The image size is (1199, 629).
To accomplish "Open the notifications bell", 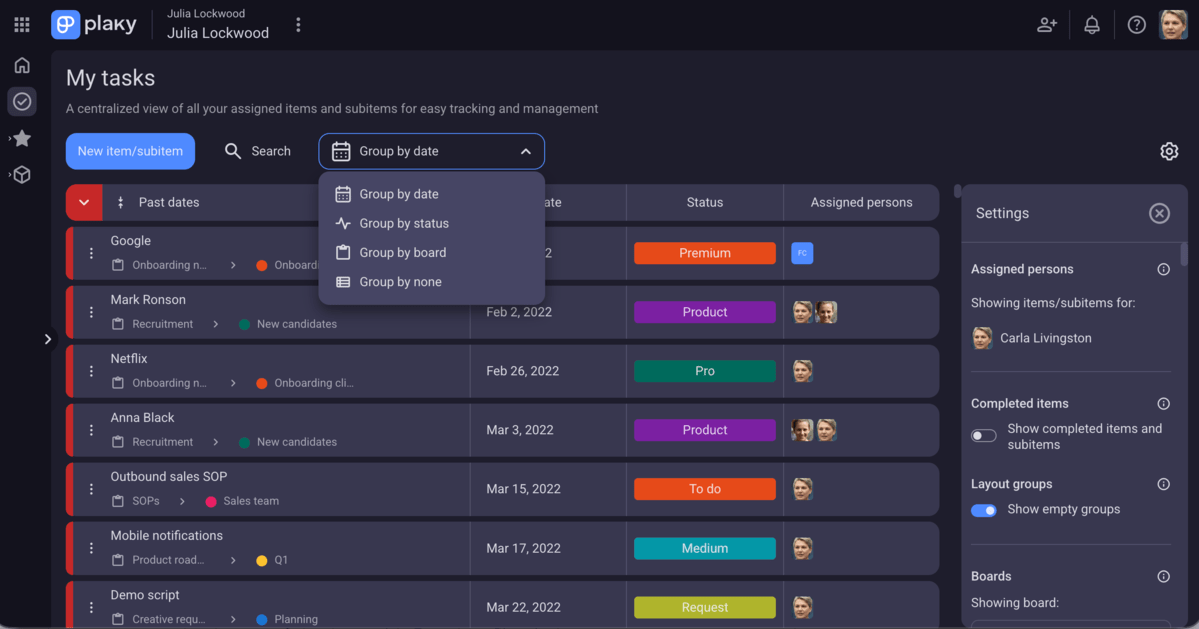I will [1091, 24].
